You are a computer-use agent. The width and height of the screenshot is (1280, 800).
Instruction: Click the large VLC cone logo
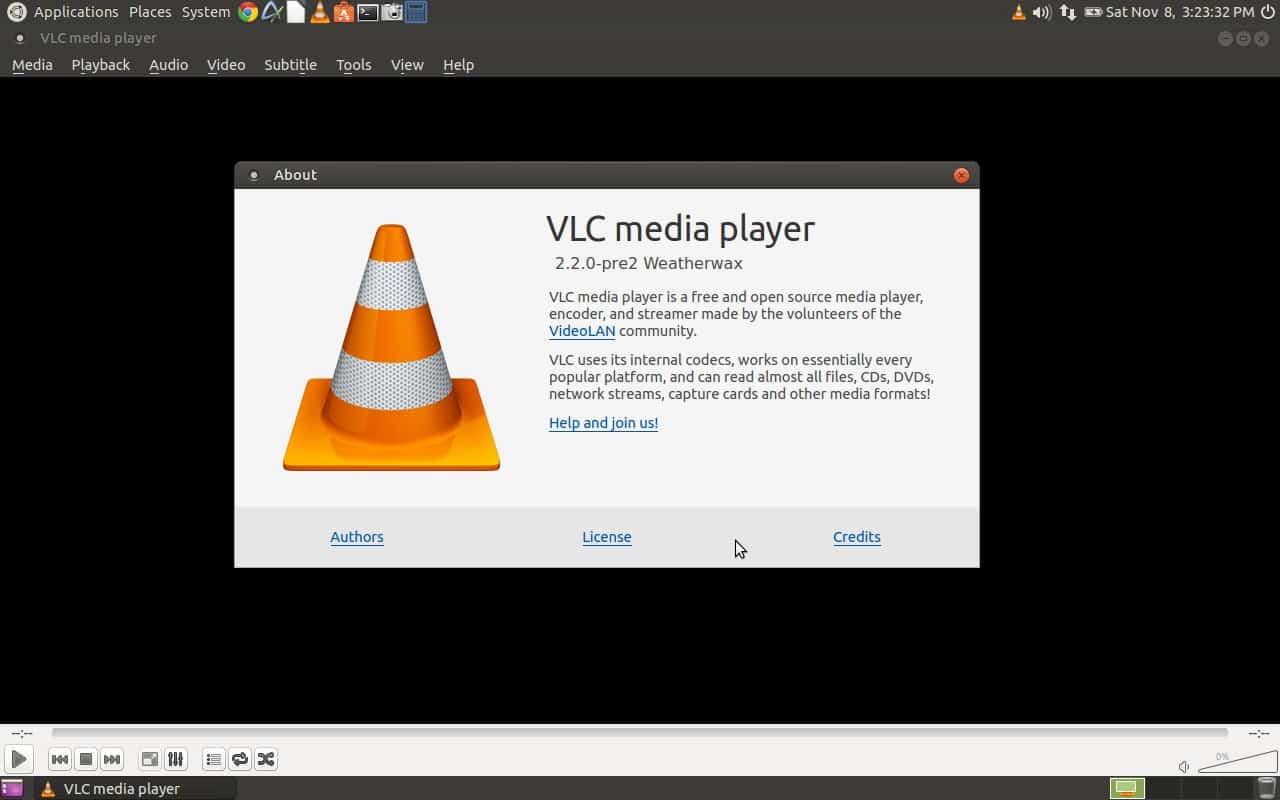click(x=391, y=347)
